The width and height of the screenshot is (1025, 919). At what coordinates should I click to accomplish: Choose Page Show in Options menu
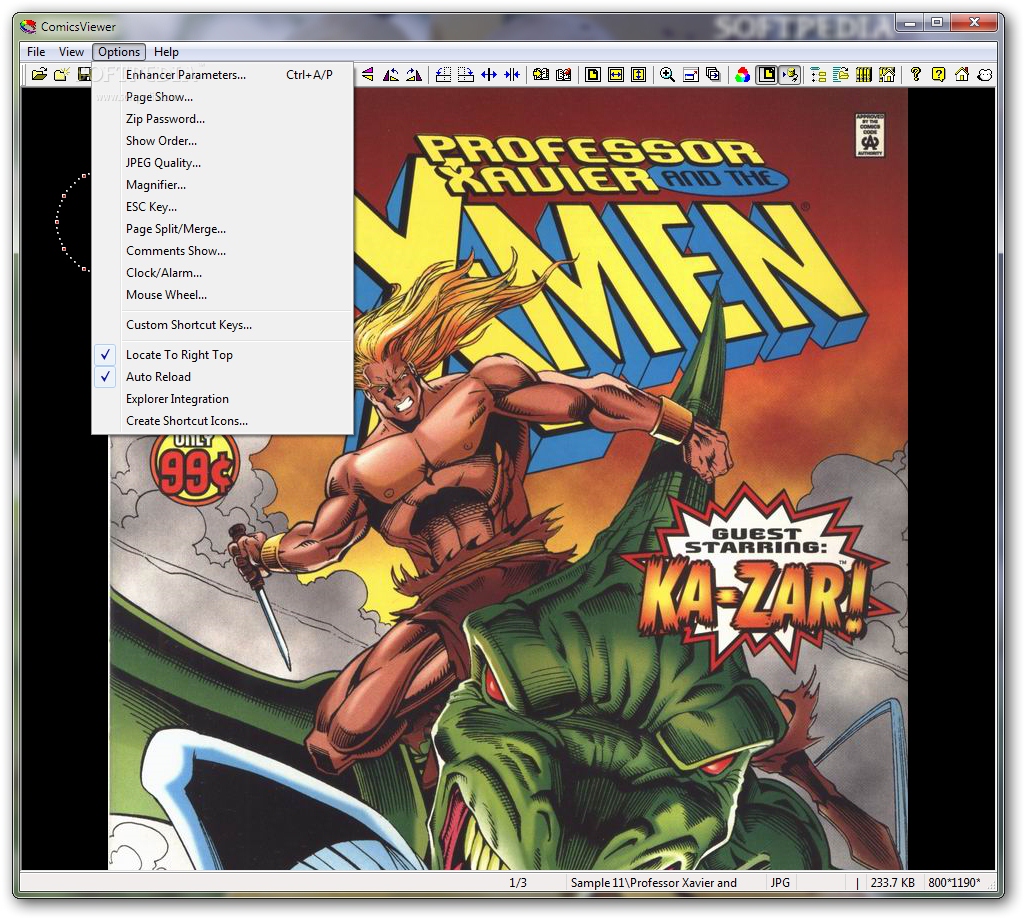coord(222,97)
